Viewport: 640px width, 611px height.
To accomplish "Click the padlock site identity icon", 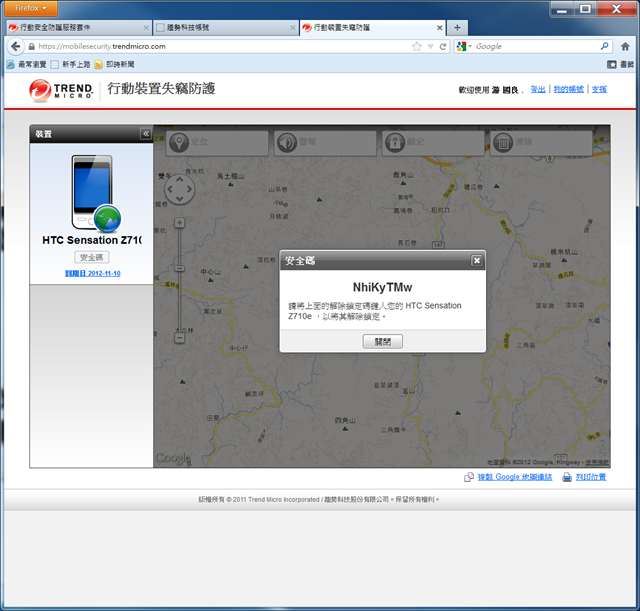I will click(x=31, y=47).
